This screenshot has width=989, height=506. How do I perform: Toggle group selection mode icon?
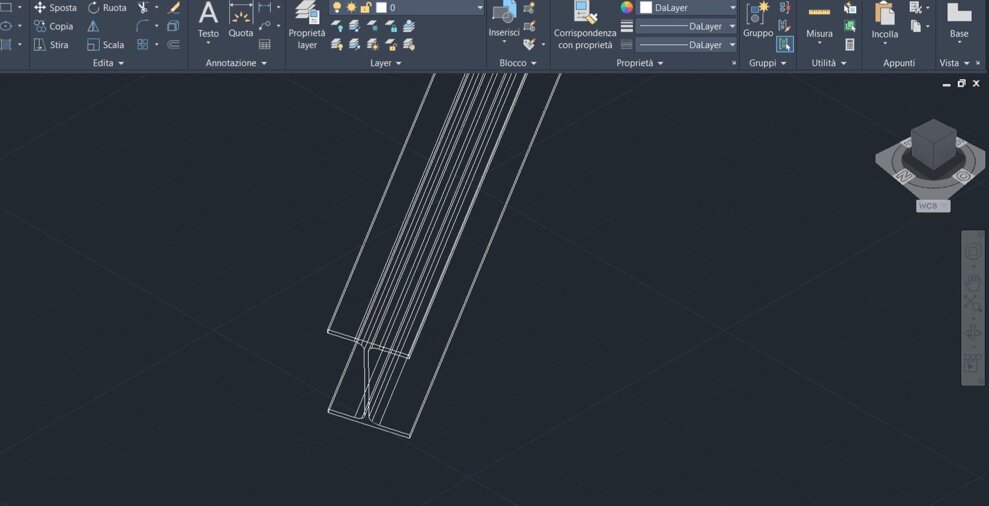pos(785,45)
